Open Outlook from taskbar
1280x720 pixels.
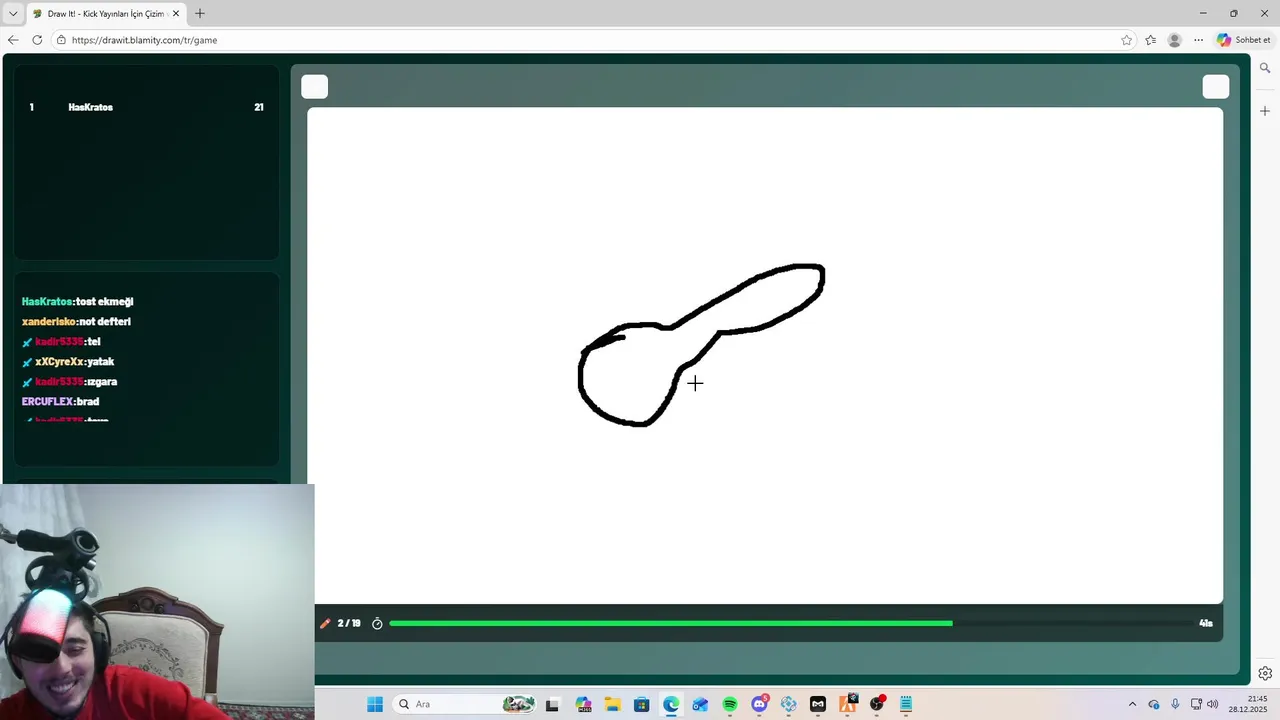[700, 704]
